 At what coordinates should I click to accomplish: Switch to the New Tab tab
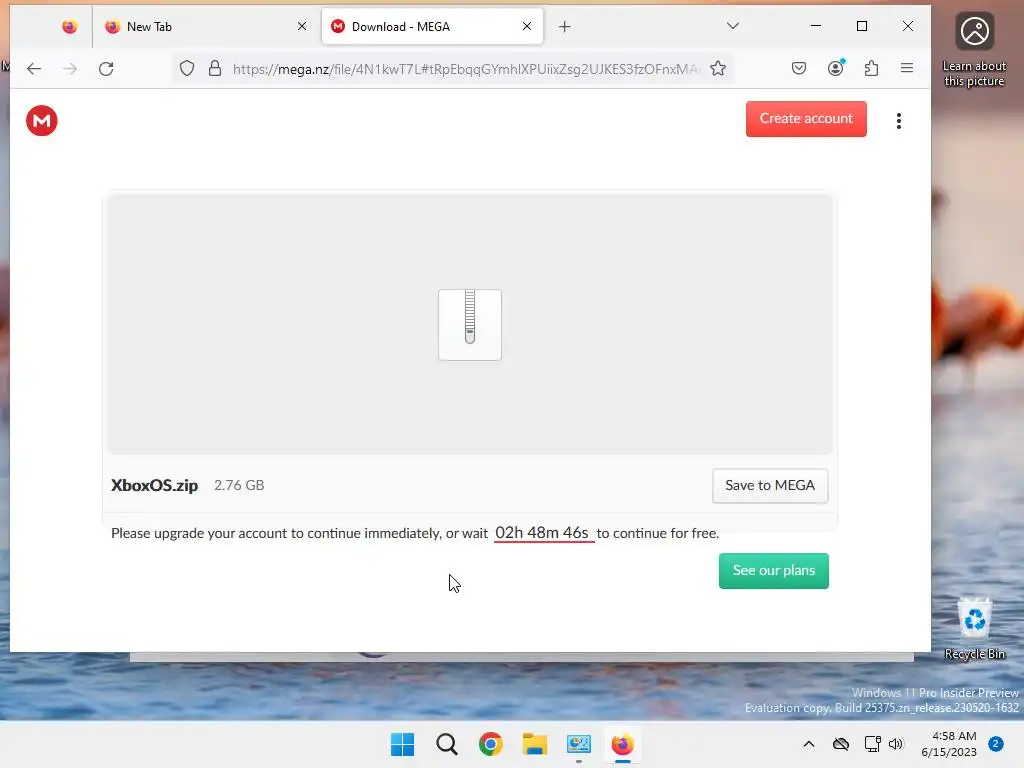click(204, 26)
